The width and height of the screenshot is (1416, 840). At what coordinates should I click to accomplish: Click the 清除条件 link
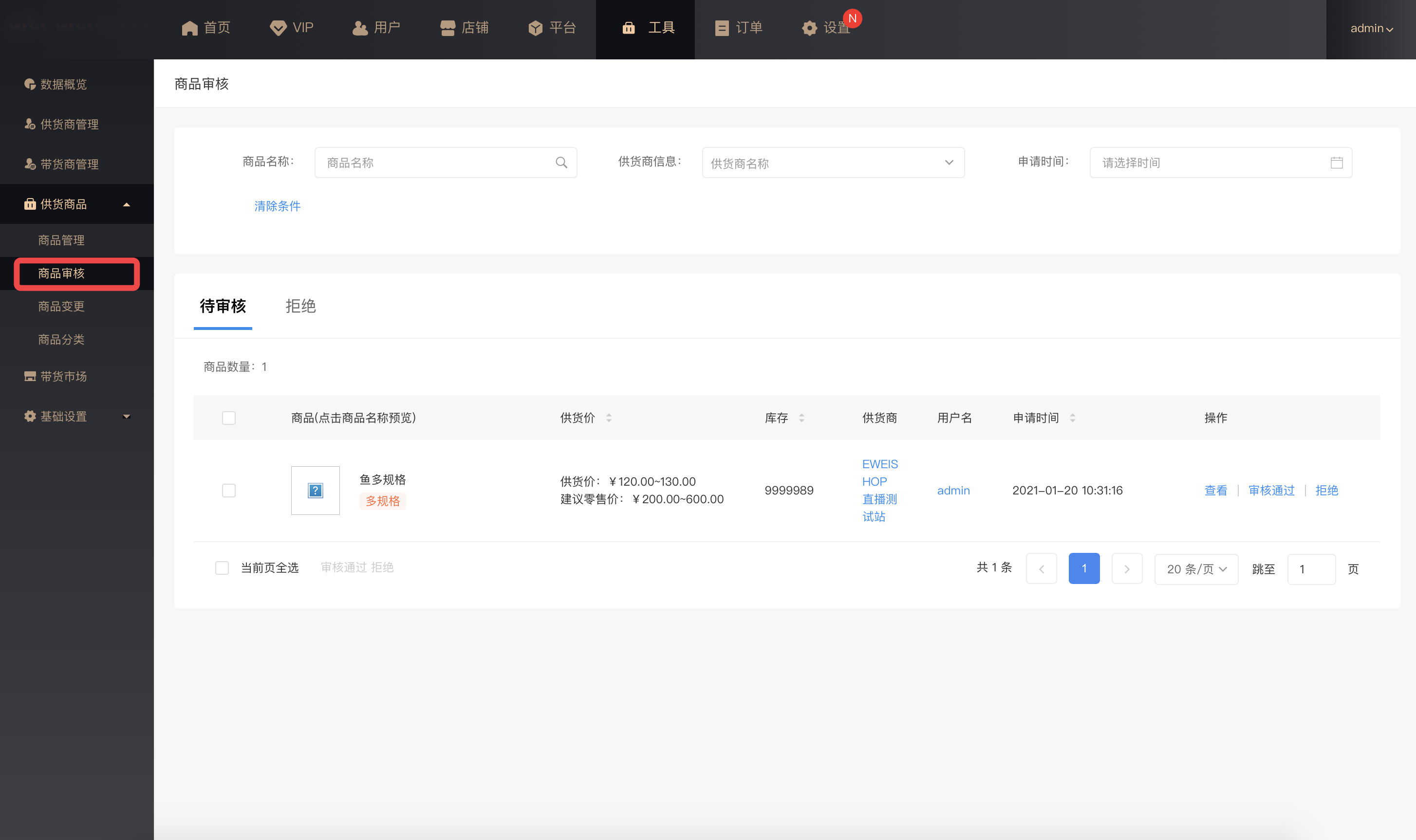coord(277,206)
